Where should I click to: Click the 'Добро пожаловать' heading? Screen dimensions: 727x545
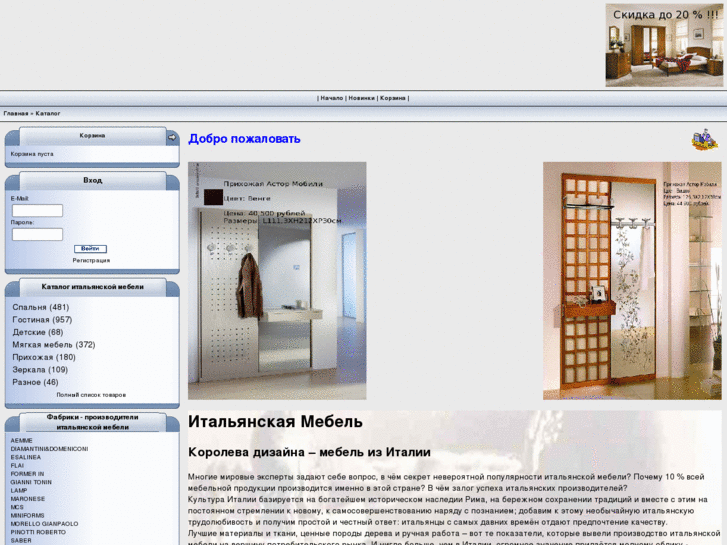pos(244,139)
